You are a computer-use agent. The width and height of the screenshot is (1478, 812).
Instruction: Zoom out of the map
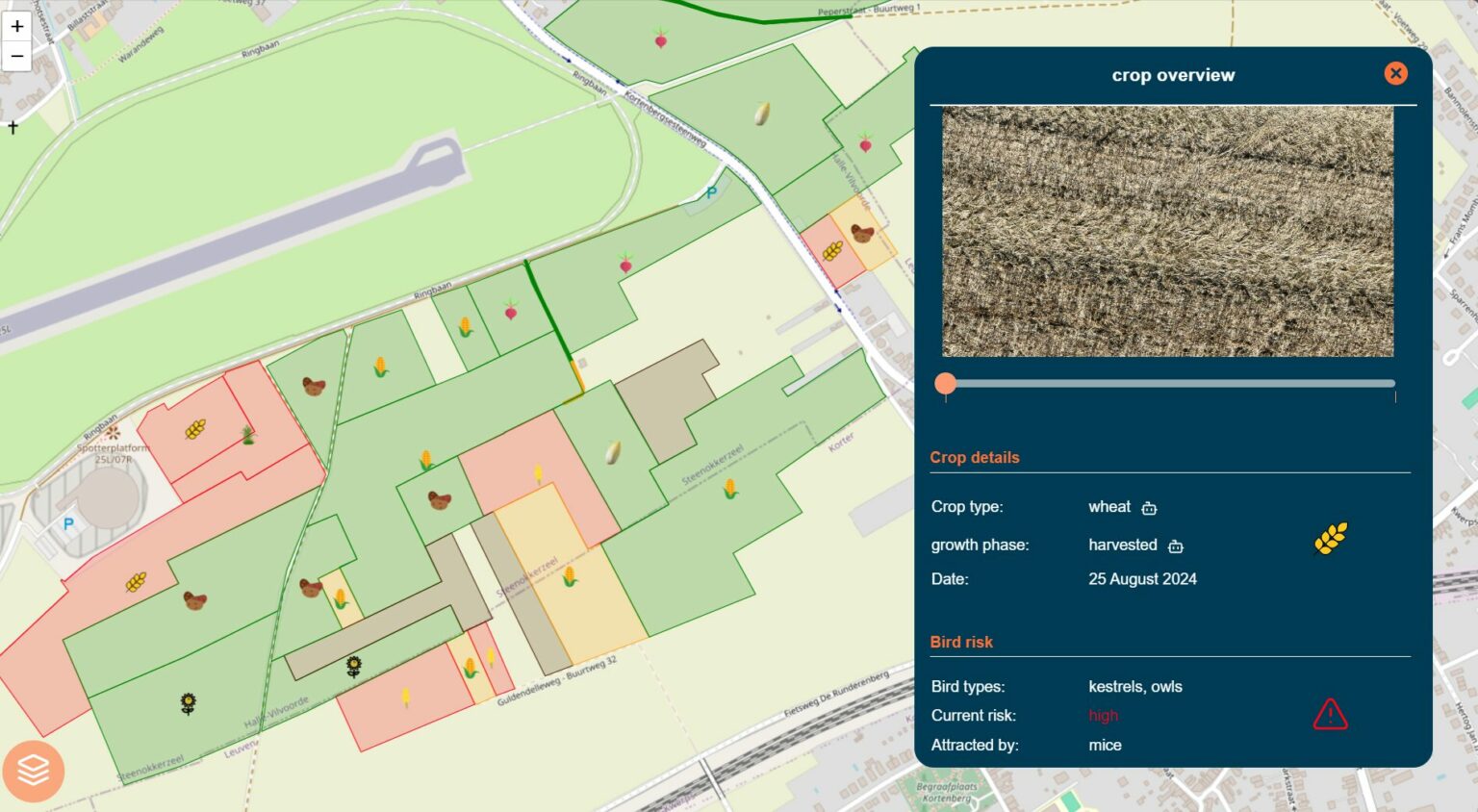(x=16, y=56)
